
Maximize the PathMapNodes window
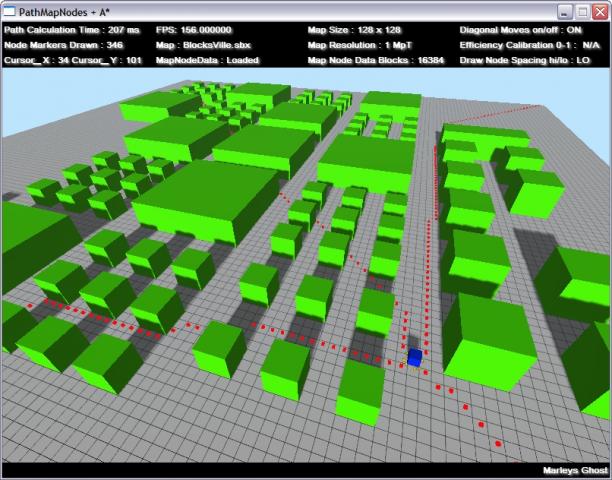point(582,12)
